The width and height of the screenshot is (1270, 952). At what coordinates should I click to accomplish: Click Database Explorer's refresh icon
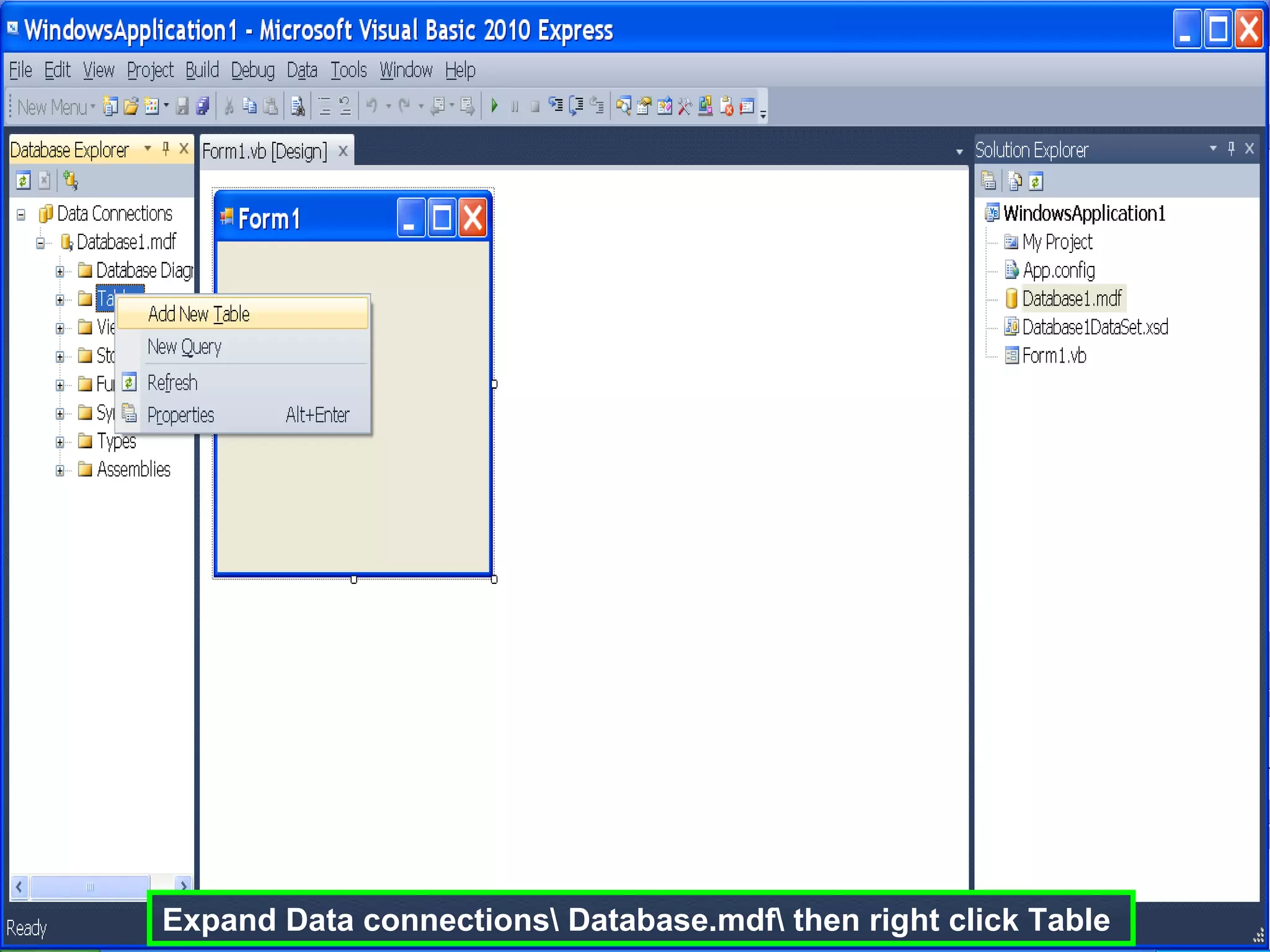click(23, 180)
